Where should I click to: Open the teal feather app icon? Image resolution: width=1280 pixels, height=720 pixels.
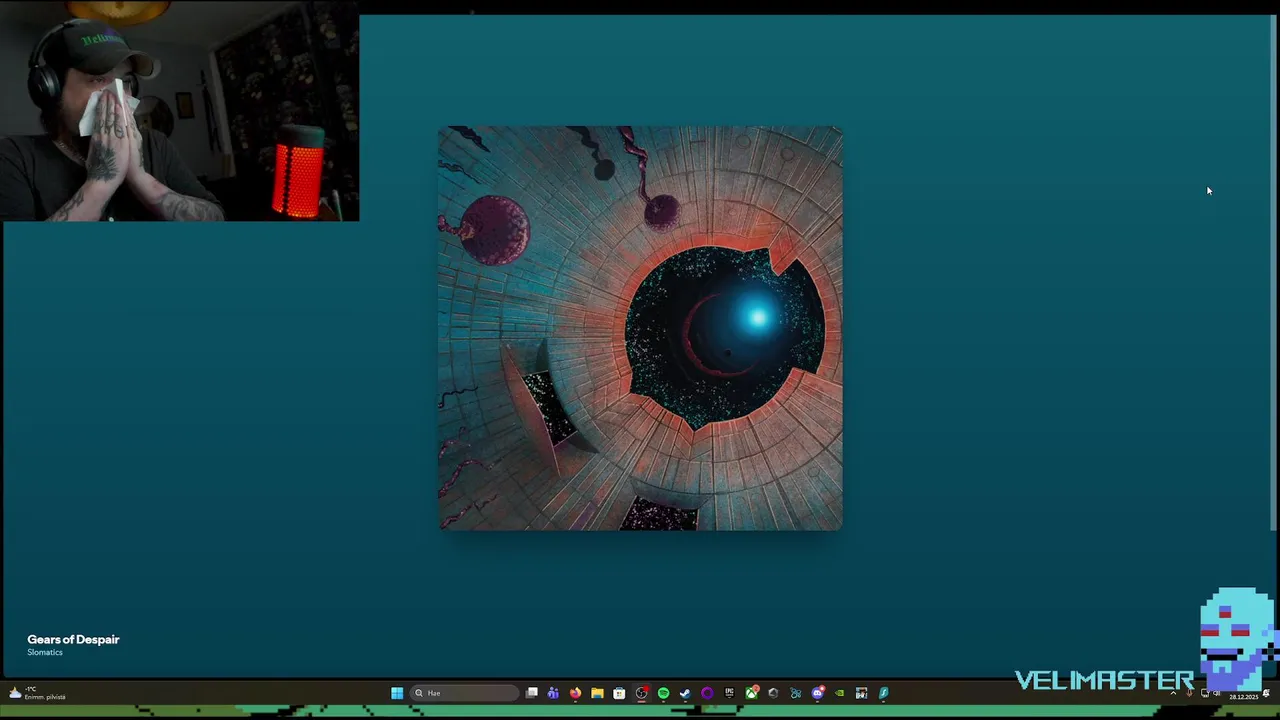(883, 693)
